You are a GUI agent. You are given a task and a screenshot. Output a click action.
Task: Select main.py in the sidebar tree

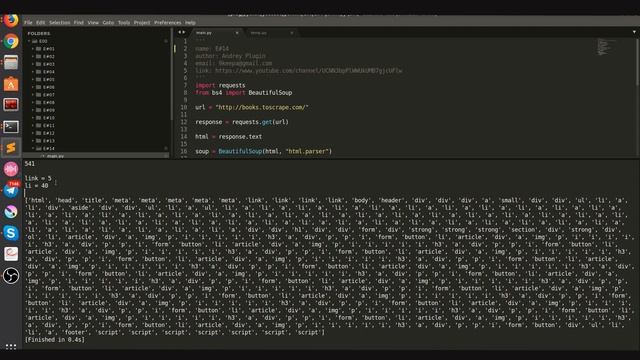point(96,156)
